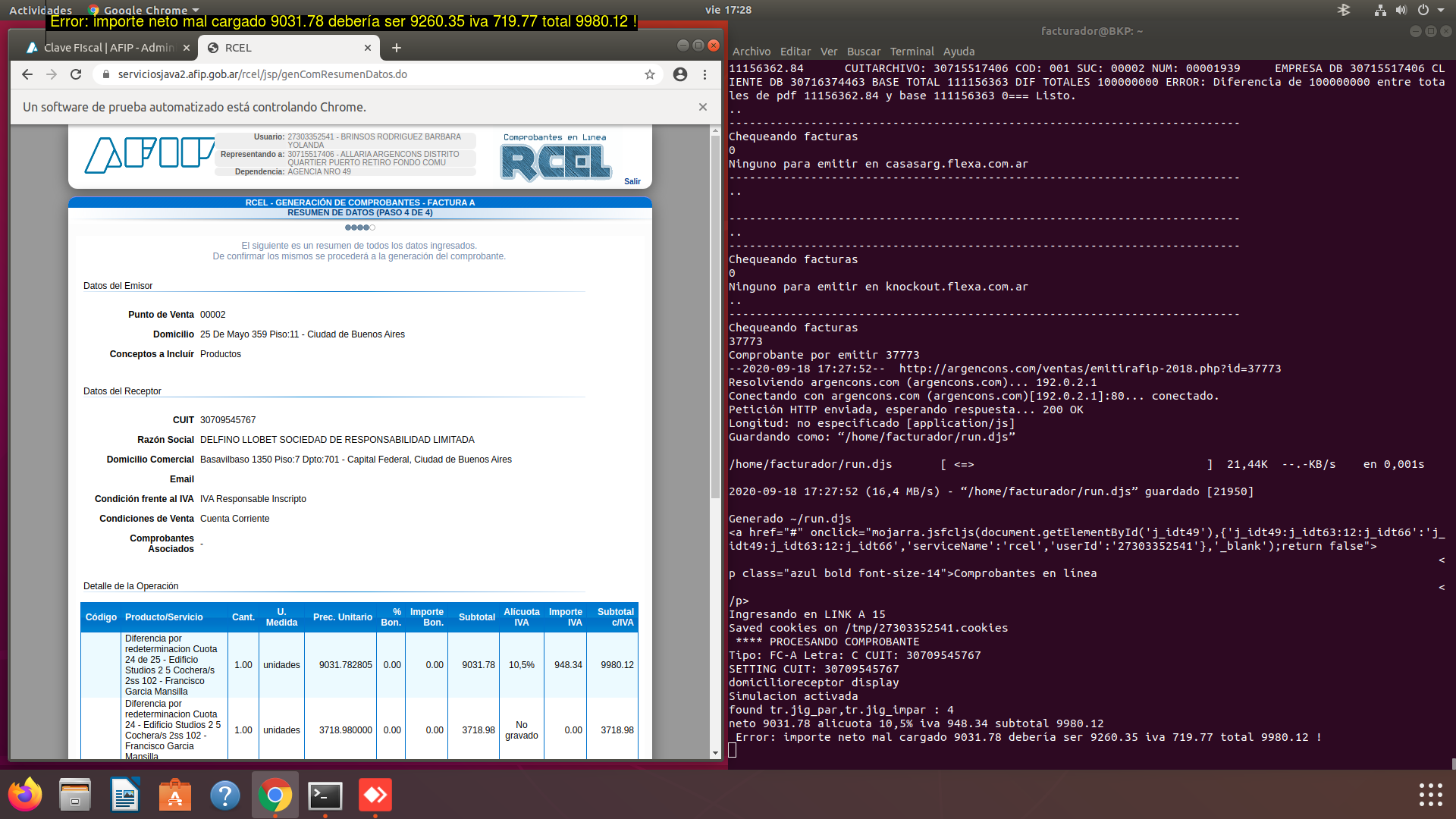Open the Actividades overview

coord(40,10)
